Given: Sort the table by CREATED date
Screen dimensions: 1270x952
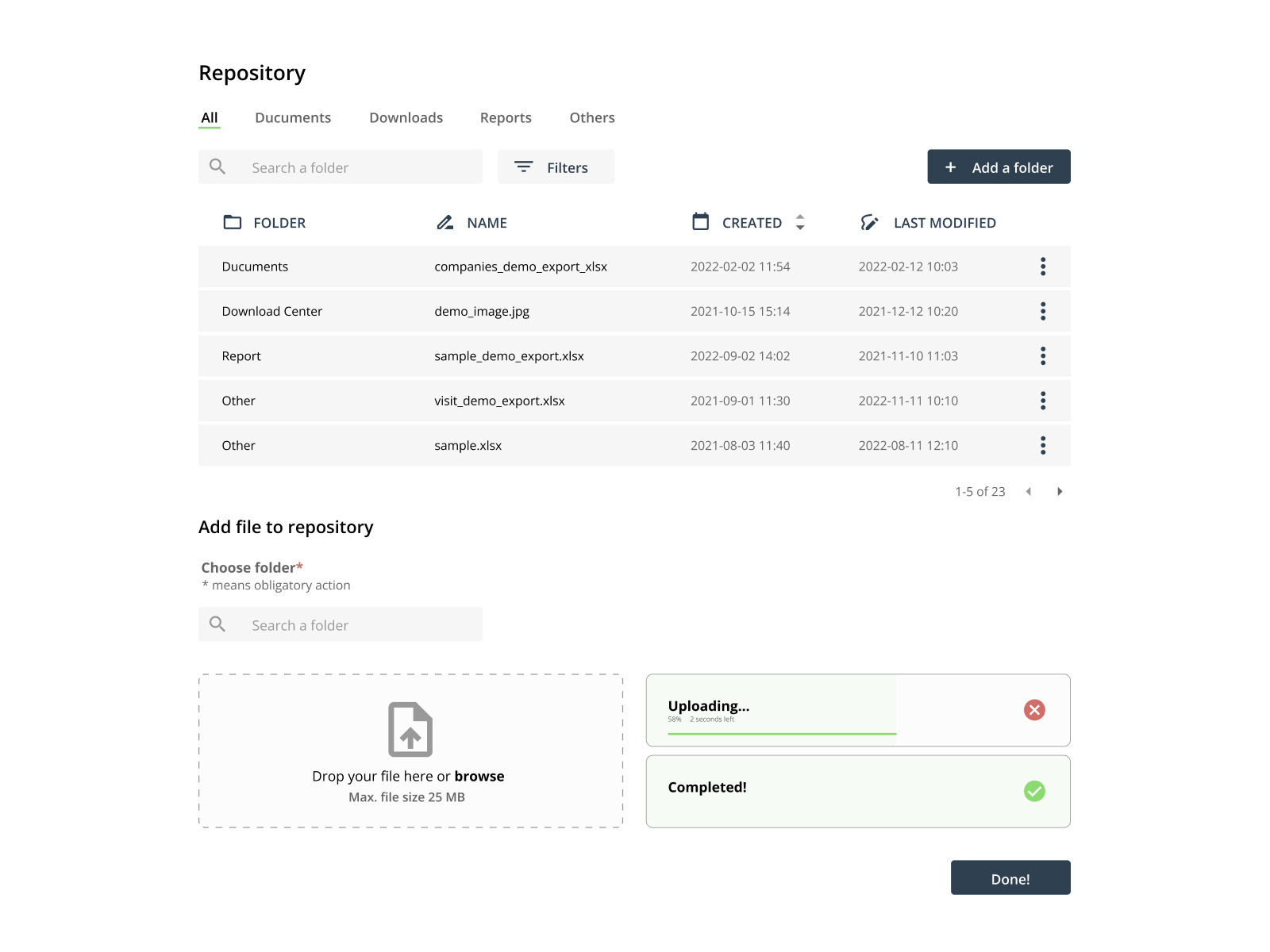Looking at the screenshot, I should 800,222.
